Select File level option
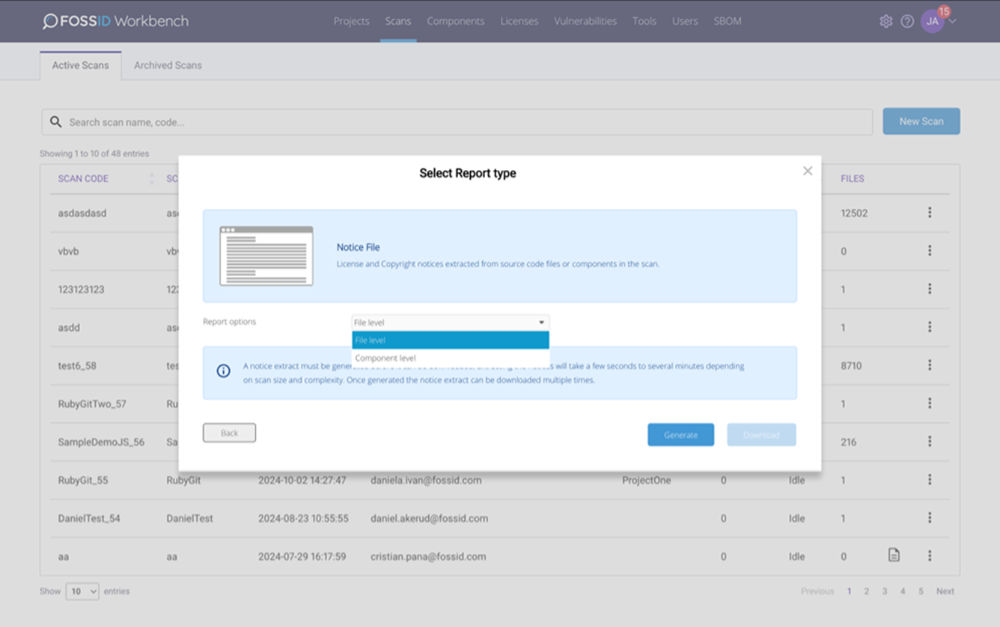Viewport: 1000px width, 627px height. tap(450, 340)
